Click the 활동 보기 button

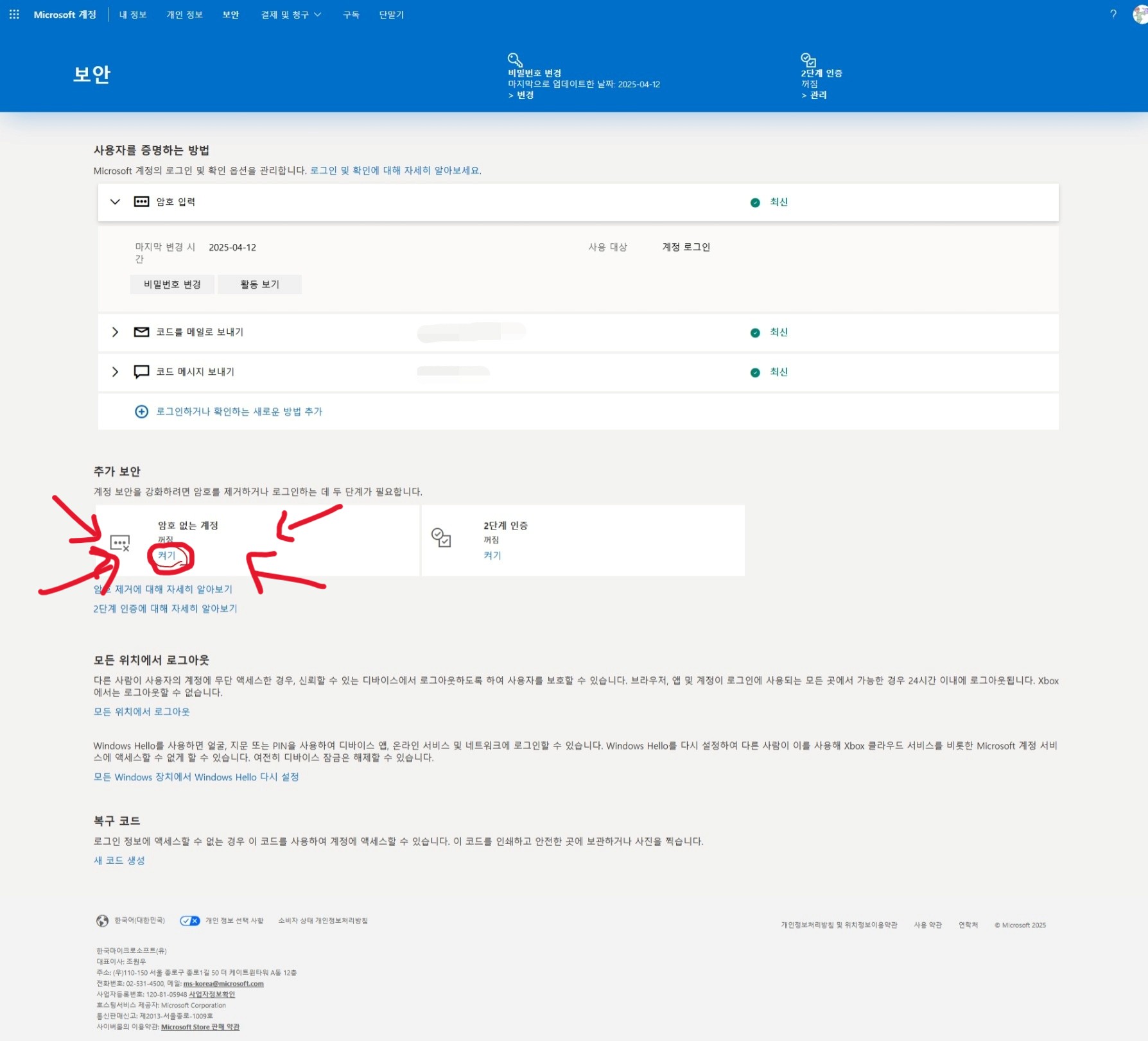tap(259, 284)
